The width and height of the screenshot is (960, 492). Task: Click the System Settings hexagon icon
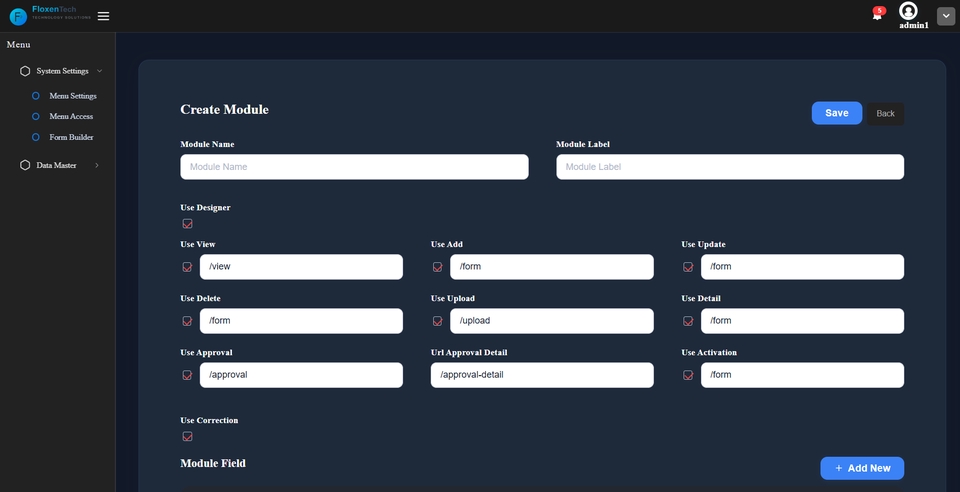coord(25,71)
